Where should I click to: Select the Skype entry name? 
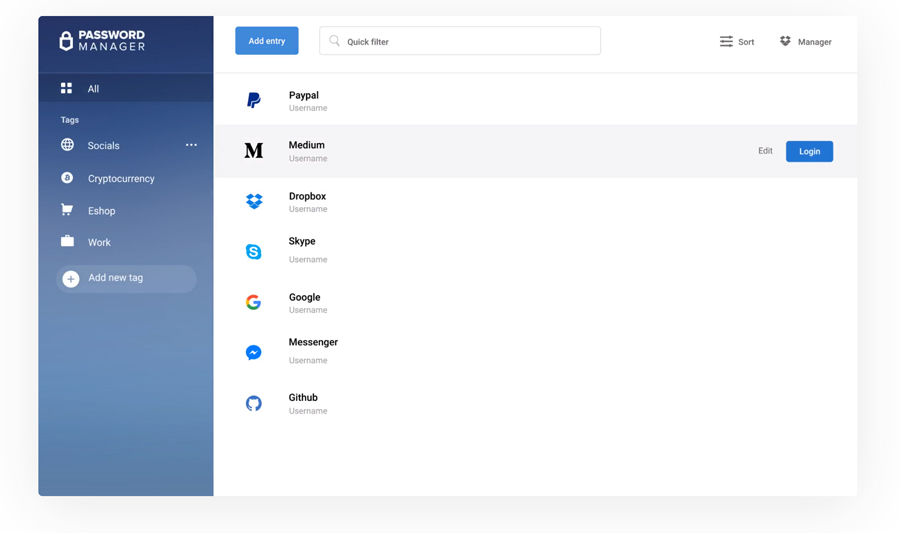point(302,241)
